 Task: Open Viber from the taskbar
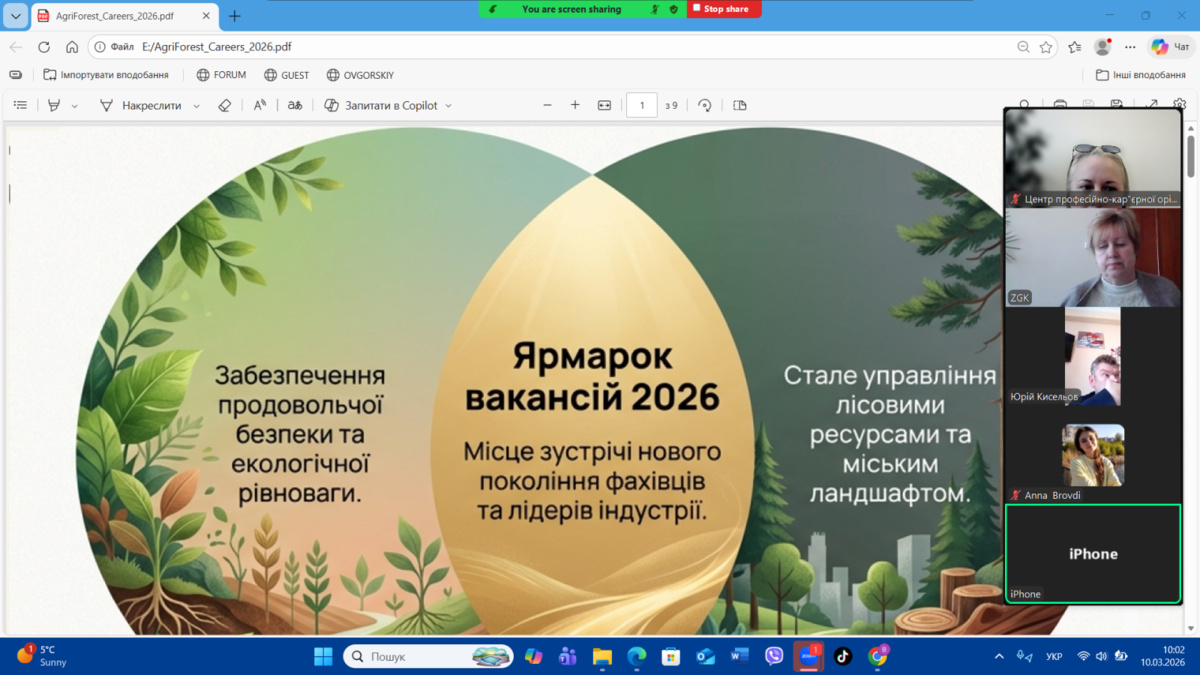pyautogui.click(x=774, y=656)
